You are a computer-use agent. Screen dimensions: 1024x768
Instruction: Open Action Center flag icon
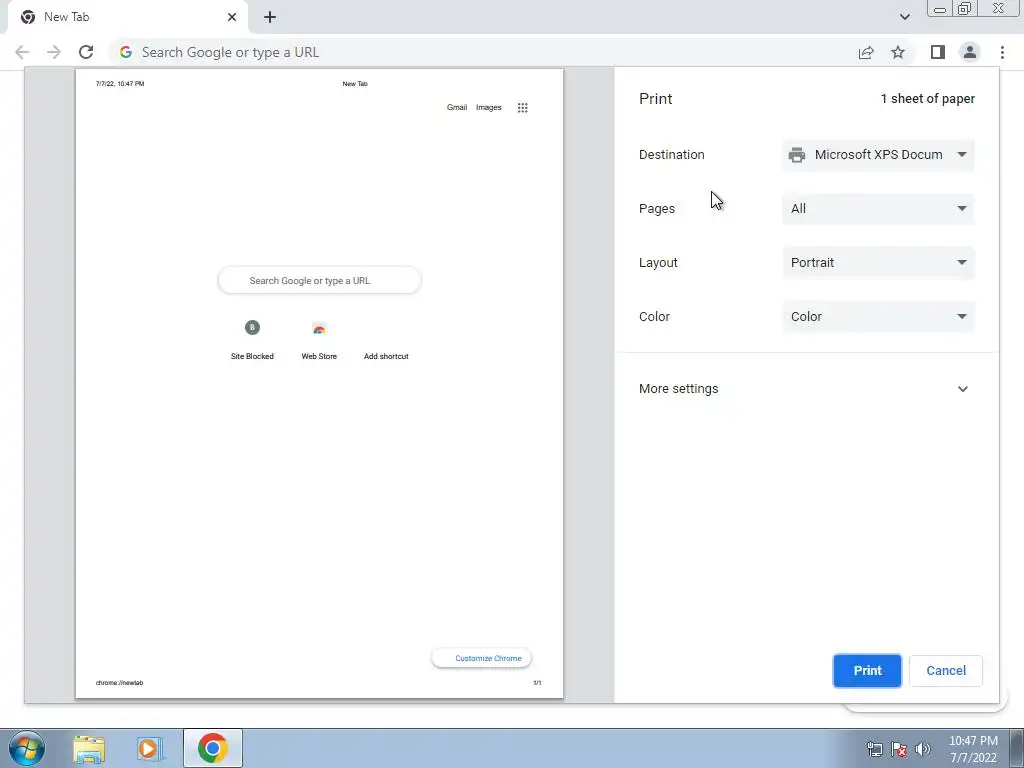(899, 749)
